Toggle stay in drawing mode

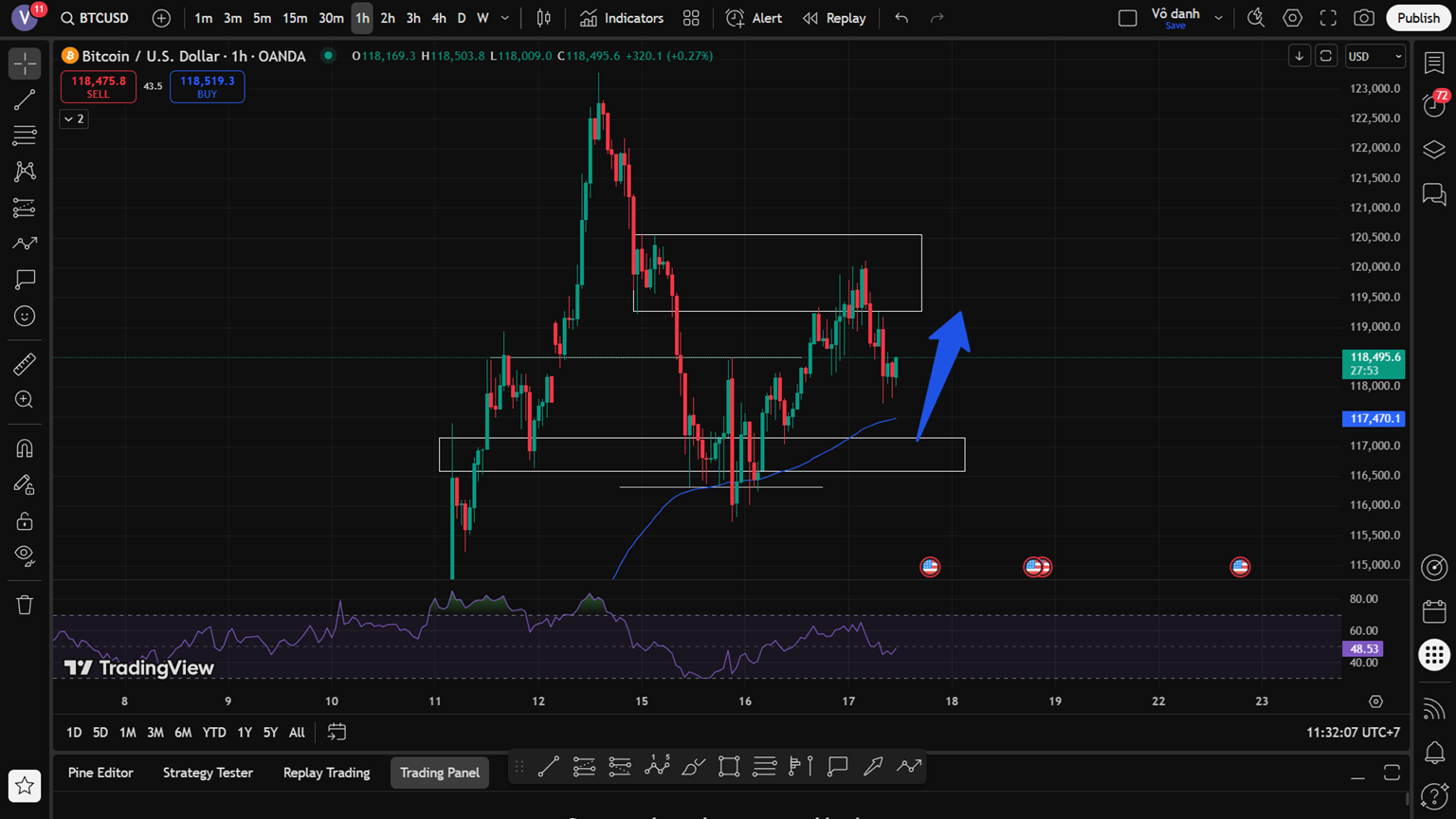(x=25, y=484)
